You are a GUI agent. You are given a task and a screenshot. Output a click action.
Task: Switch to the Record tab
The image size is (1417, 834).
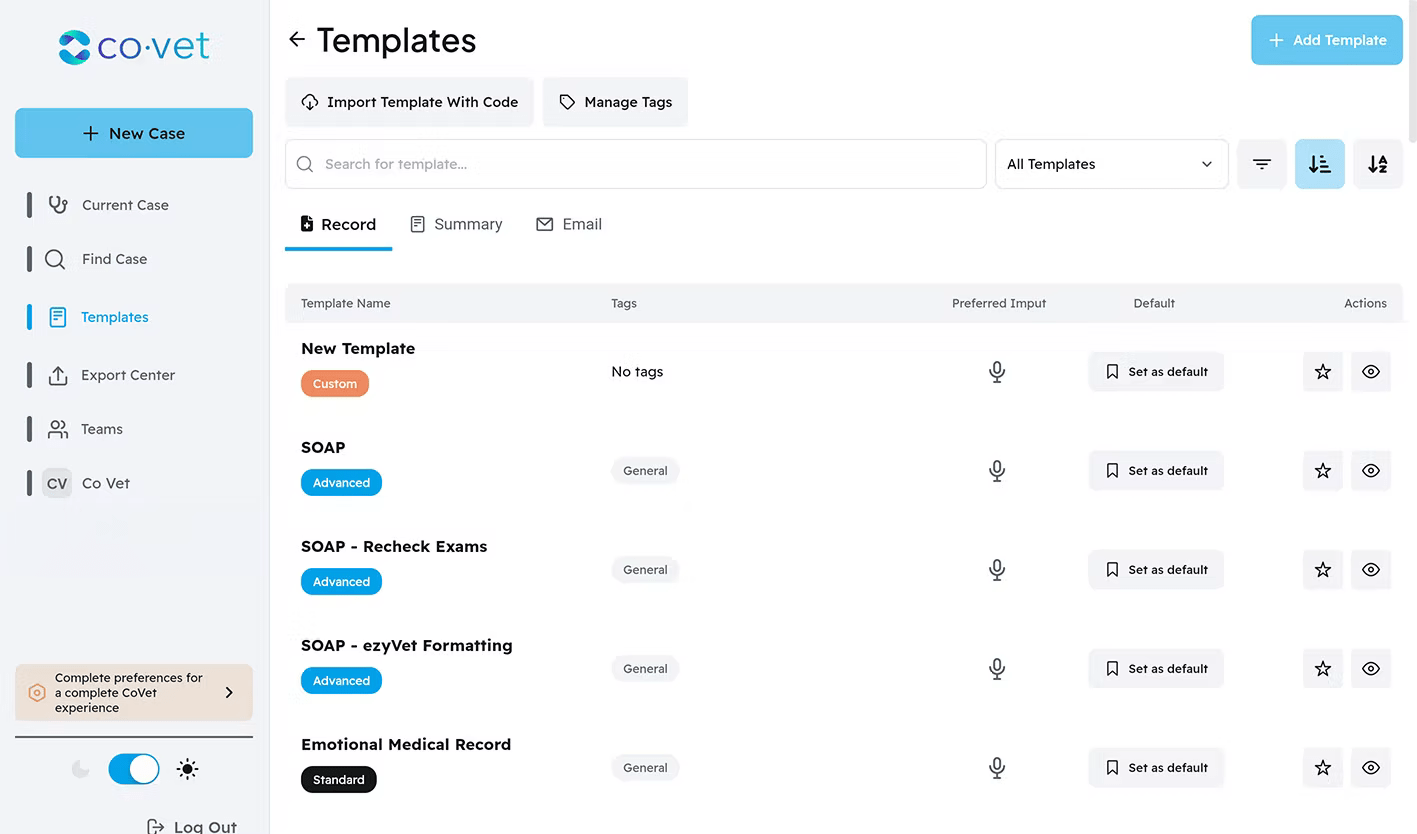338,224
